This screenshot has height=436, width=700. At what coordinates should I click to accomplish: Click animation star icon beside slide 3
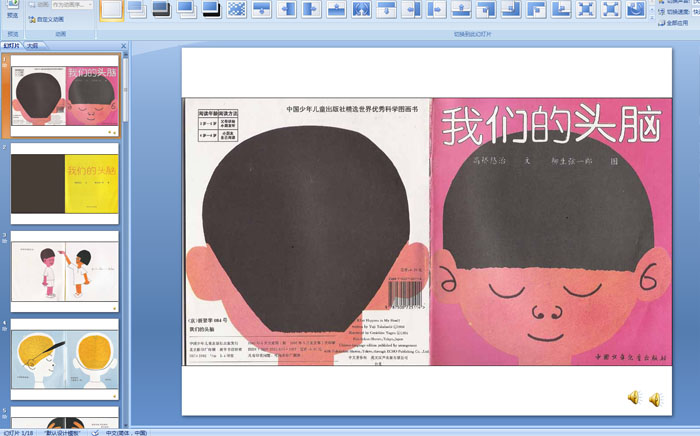pyautogui.click(x=4, y=241)
